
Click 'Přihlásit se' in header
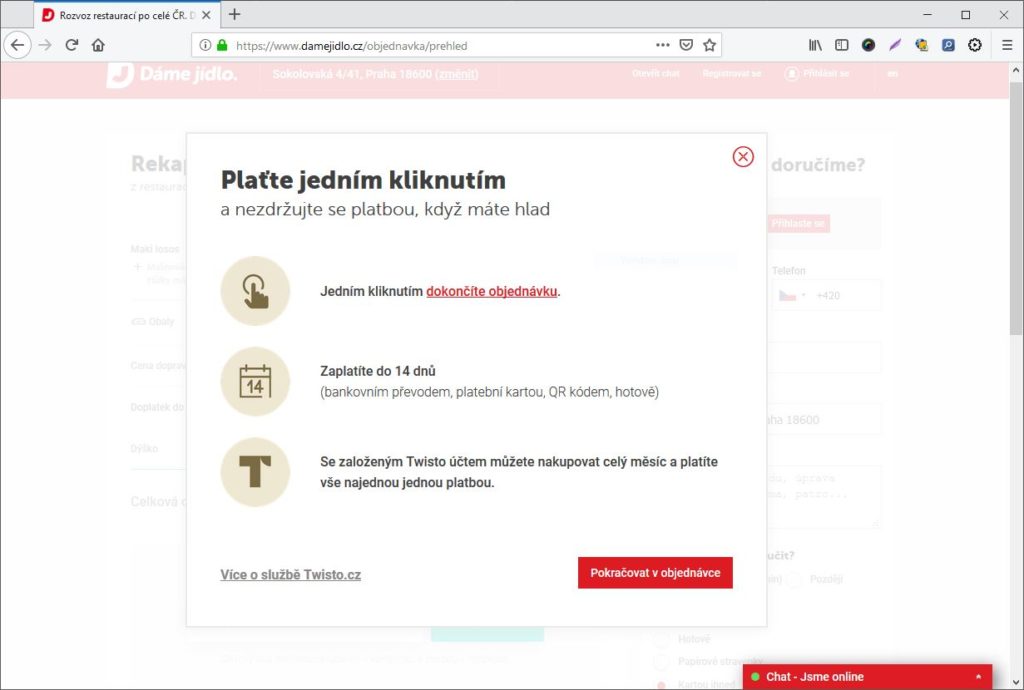pos(818,74)
